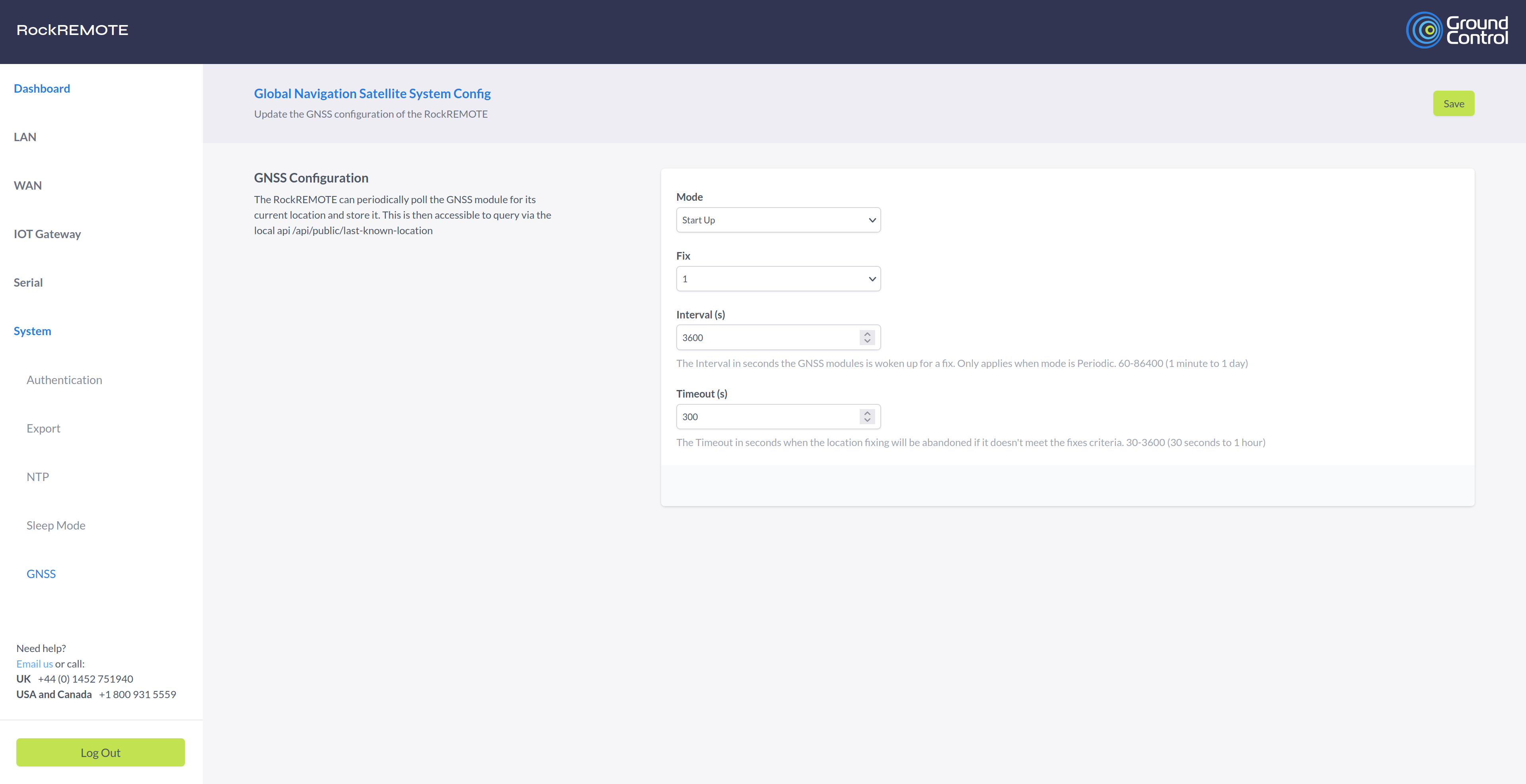Click the Email us link
The height and width of the screenshot is (784, 1526).
point(34,664)
